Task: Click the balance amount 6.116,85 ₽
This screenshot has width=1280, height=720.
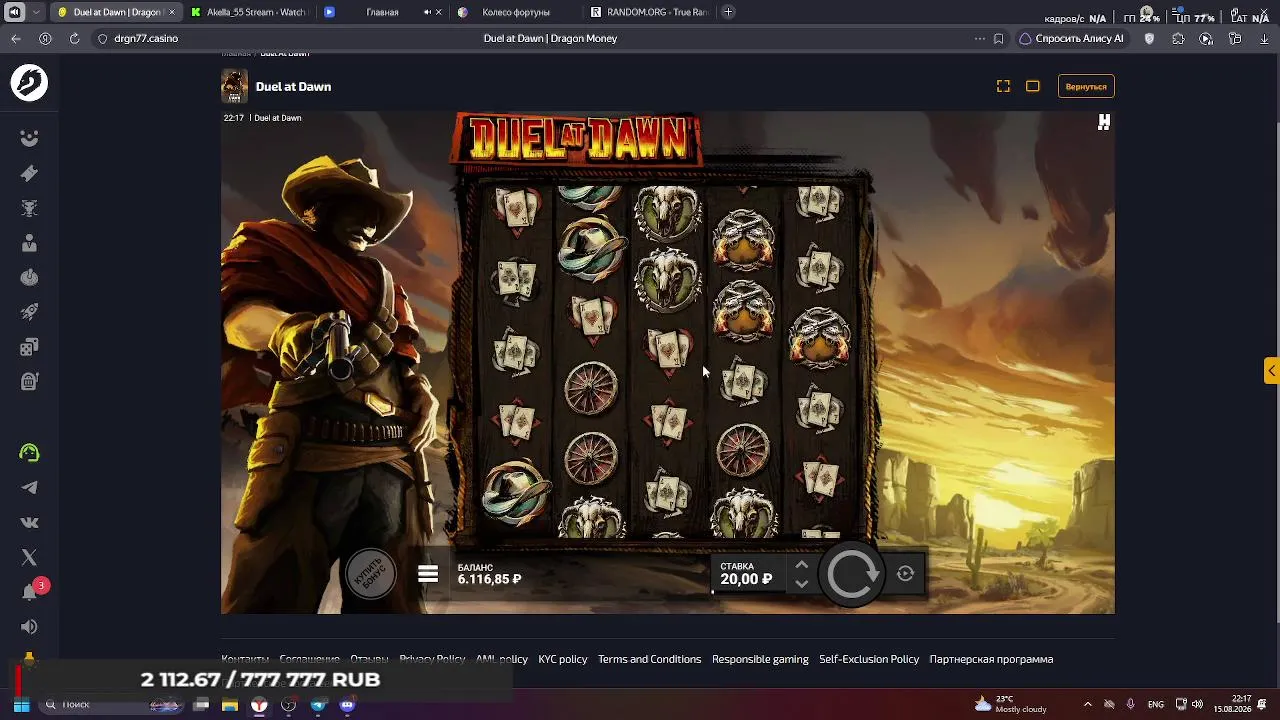Action: pyautogui.click(x=490, y=579)
